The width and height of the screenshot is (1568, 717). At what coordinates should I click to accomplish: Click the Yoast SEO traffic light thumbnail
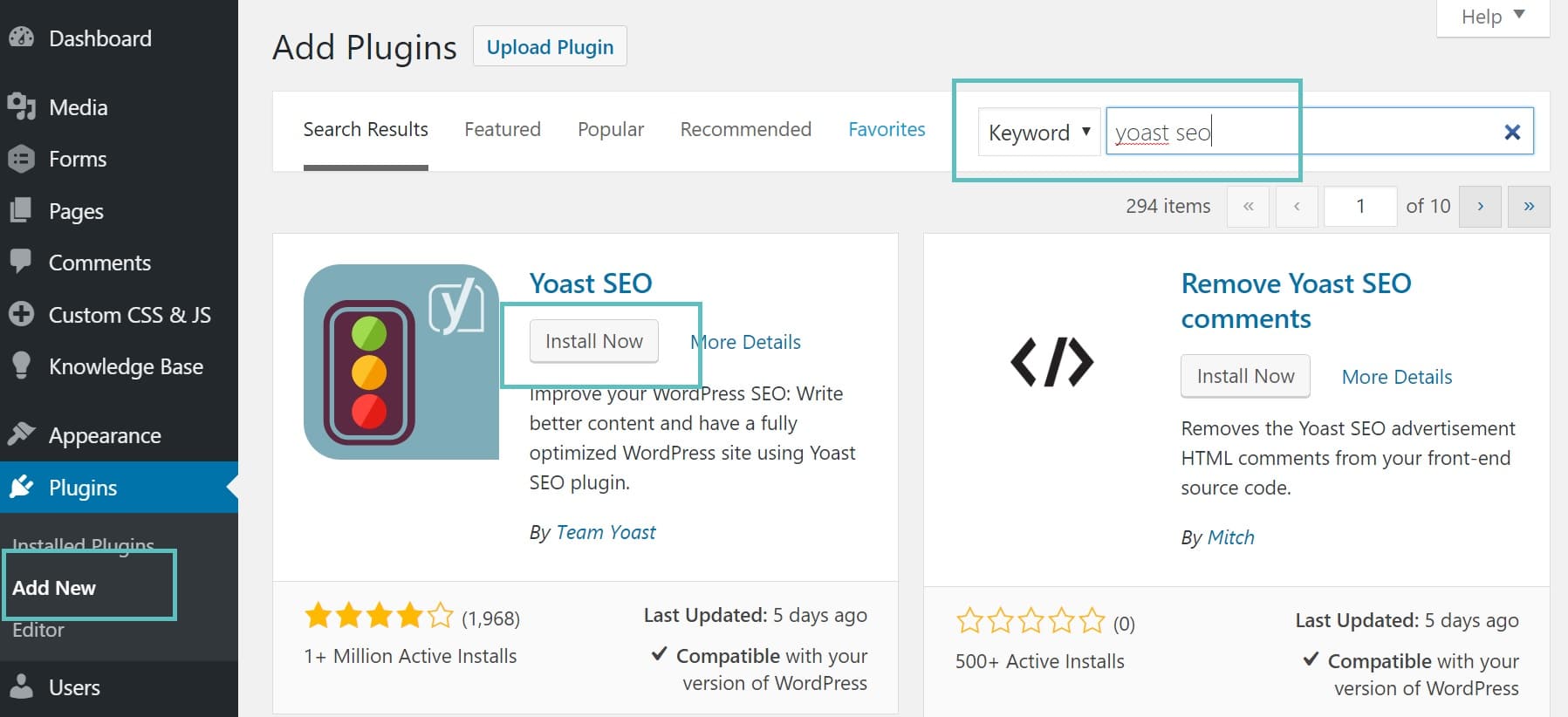(x=401, y=362)
